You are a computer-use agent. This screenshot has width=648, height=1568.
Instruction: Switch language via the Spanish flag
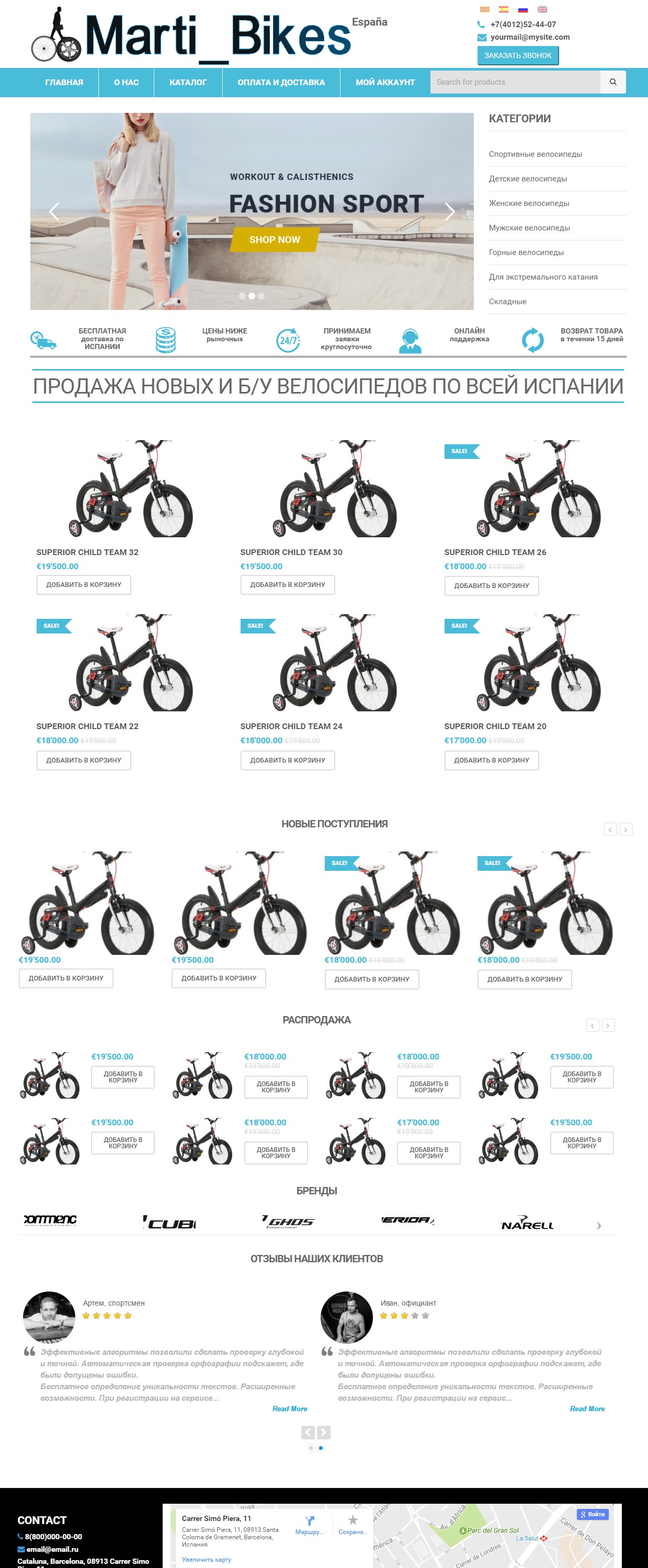pos(504,9)
